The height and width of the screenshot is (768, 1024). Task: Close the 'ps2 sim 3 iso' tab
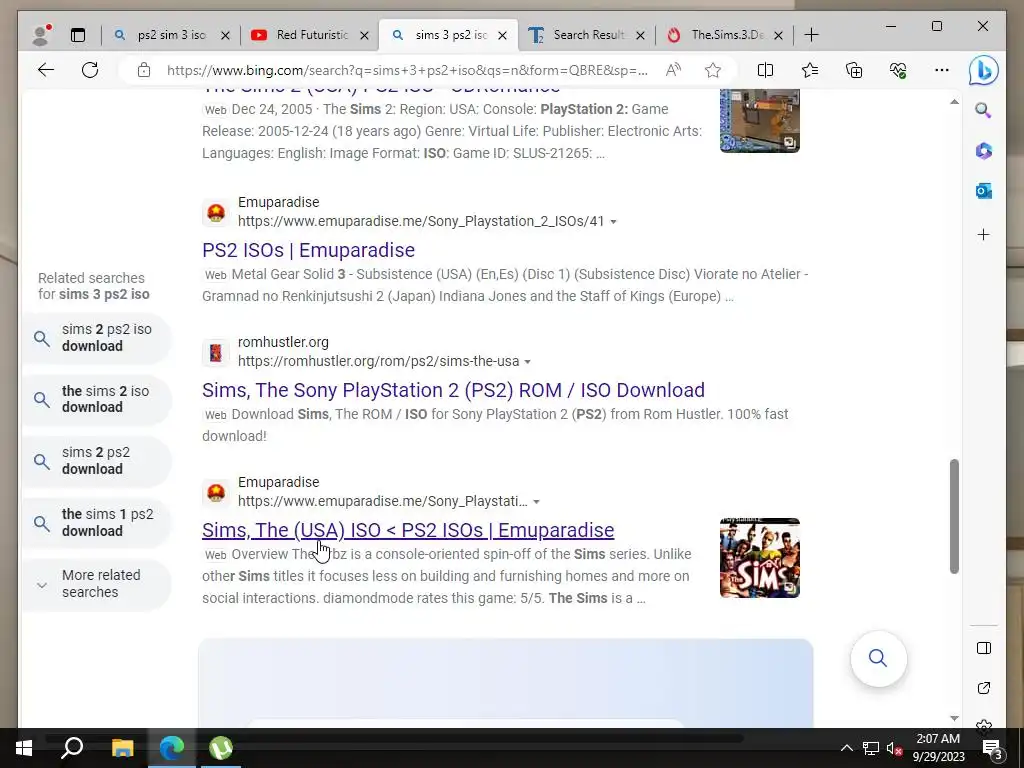point(225,35)
